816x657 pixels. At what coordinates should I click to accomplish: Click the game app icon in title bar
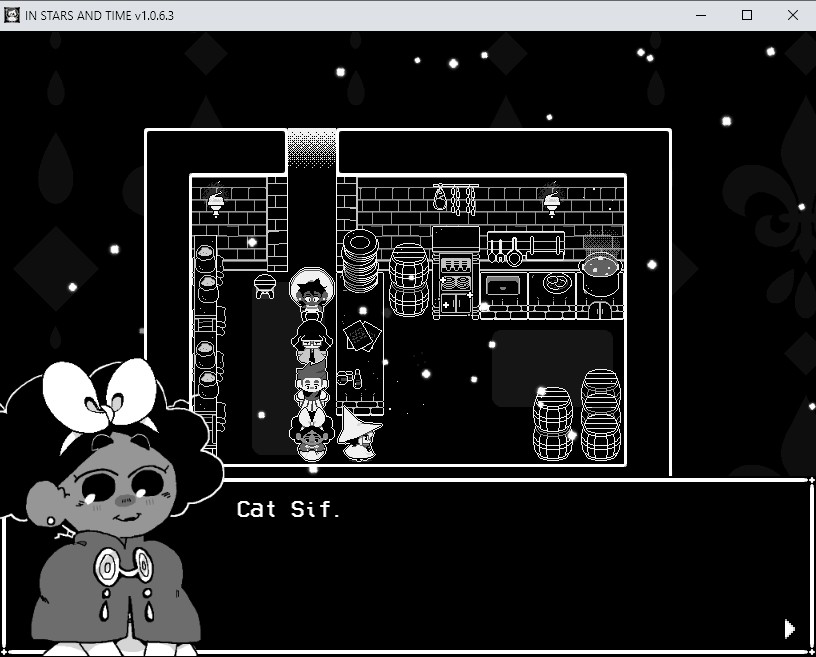tap(11, 15)
